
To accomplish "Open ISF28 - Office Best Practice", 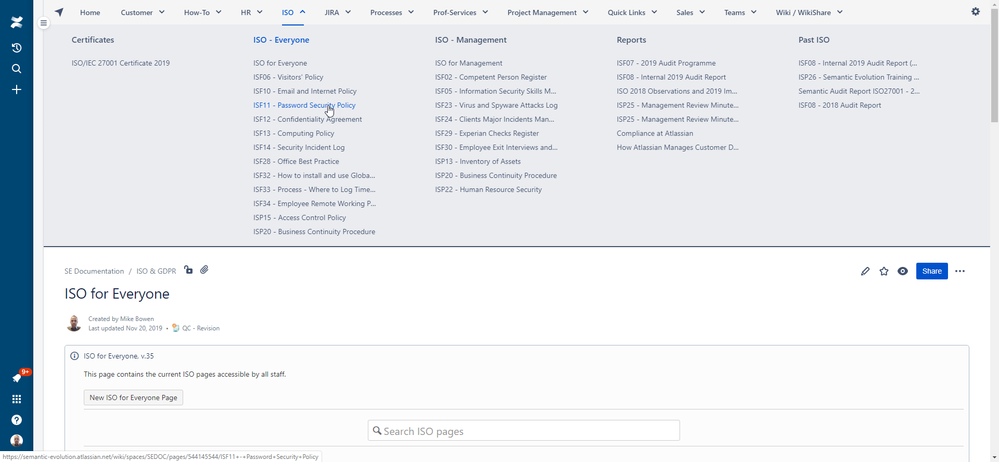I will tap(296, 161).
